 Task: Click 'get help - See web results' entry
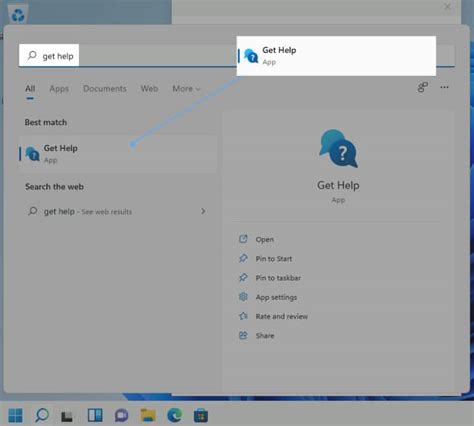coord(88,211)
